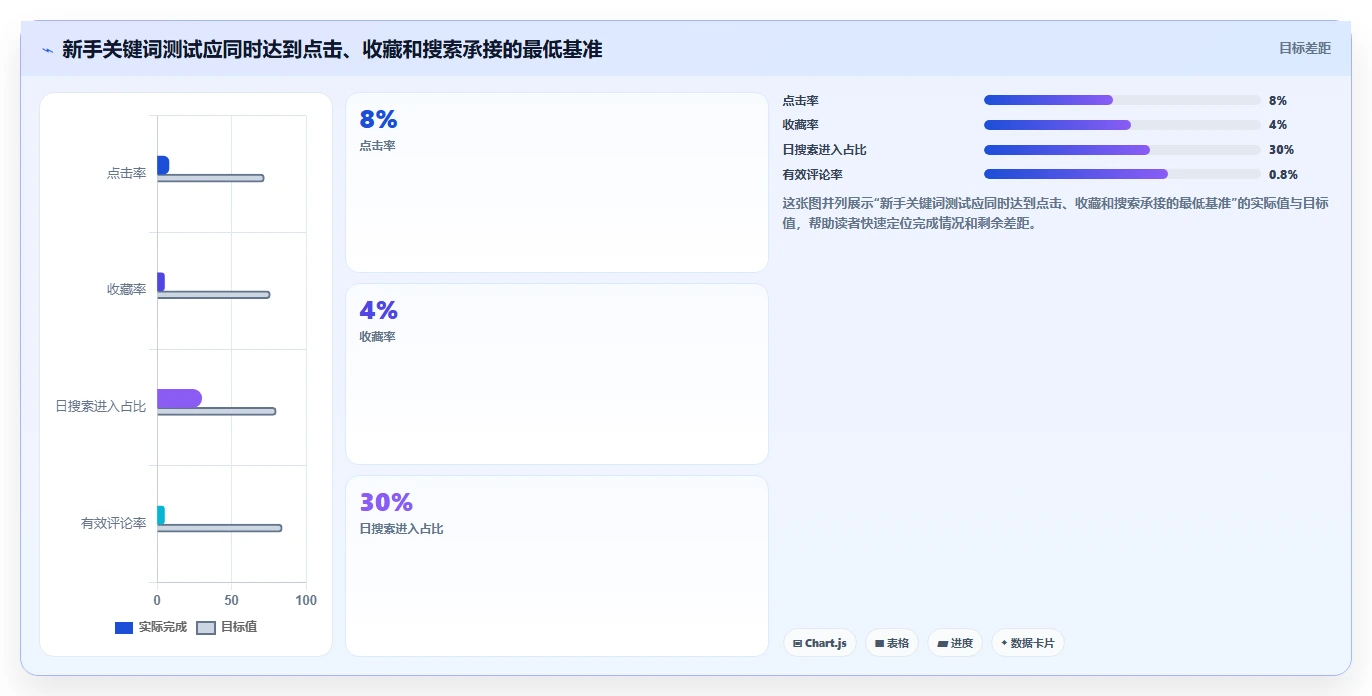Image resolution: width=1372 pixels, height=696 pixels.
Task: Click the description paragraph starting 这张图并列展示
Action: 1056,213
